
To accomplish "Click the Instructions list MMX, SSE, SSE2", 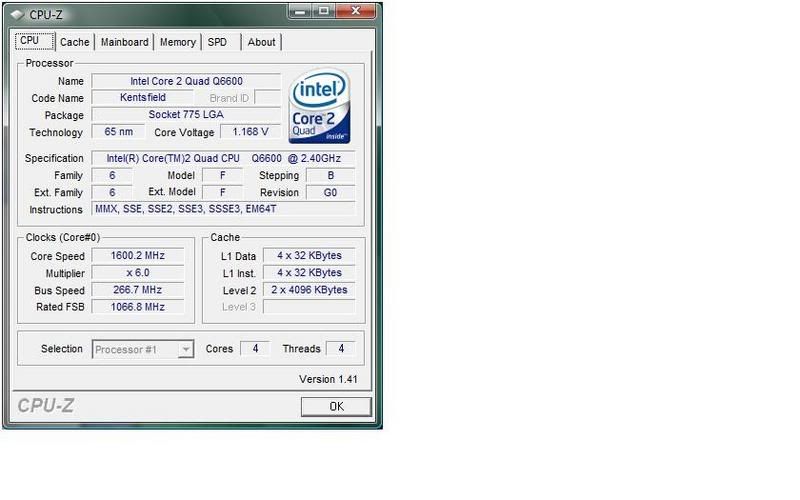I will [223, 209].
